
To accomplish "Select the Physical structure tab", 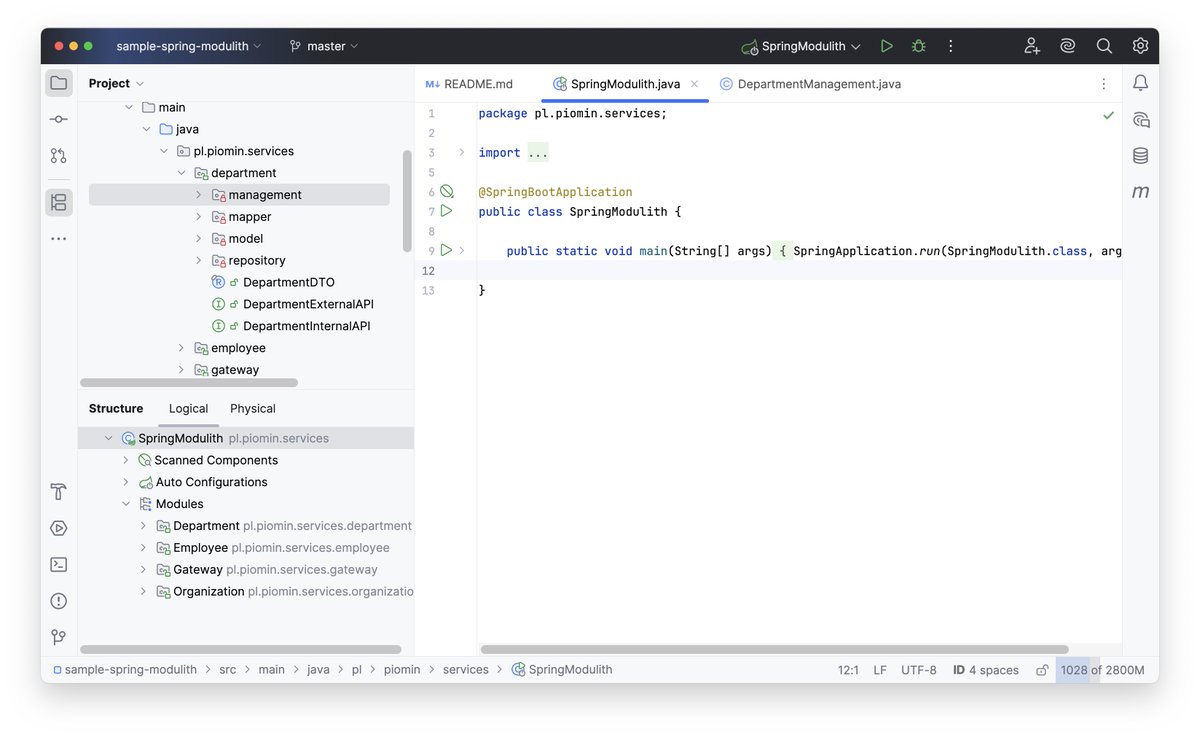I will pos(253,408).
